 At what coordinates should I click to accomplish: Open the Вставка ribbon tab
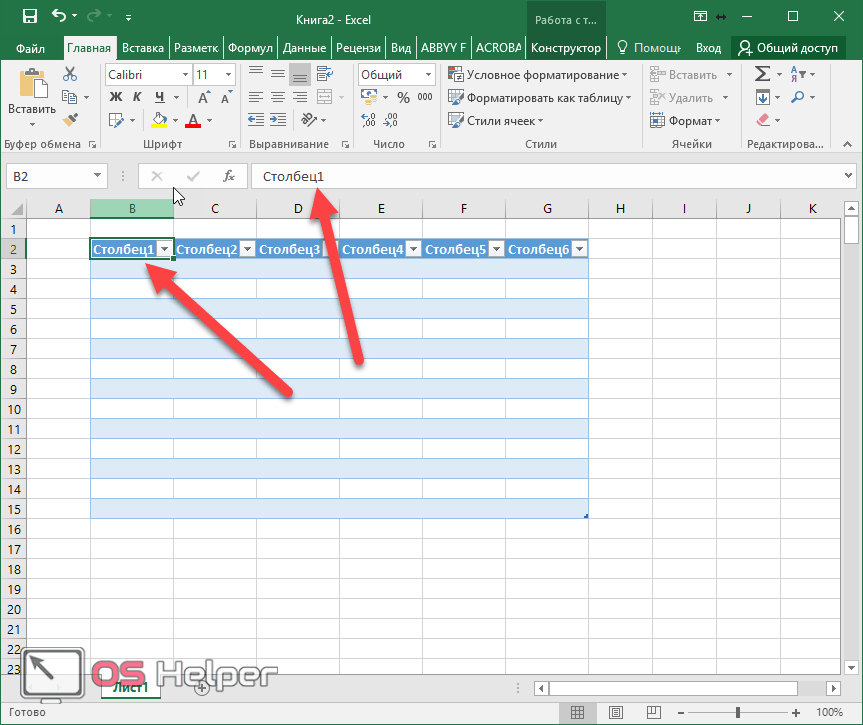(143, 47)
